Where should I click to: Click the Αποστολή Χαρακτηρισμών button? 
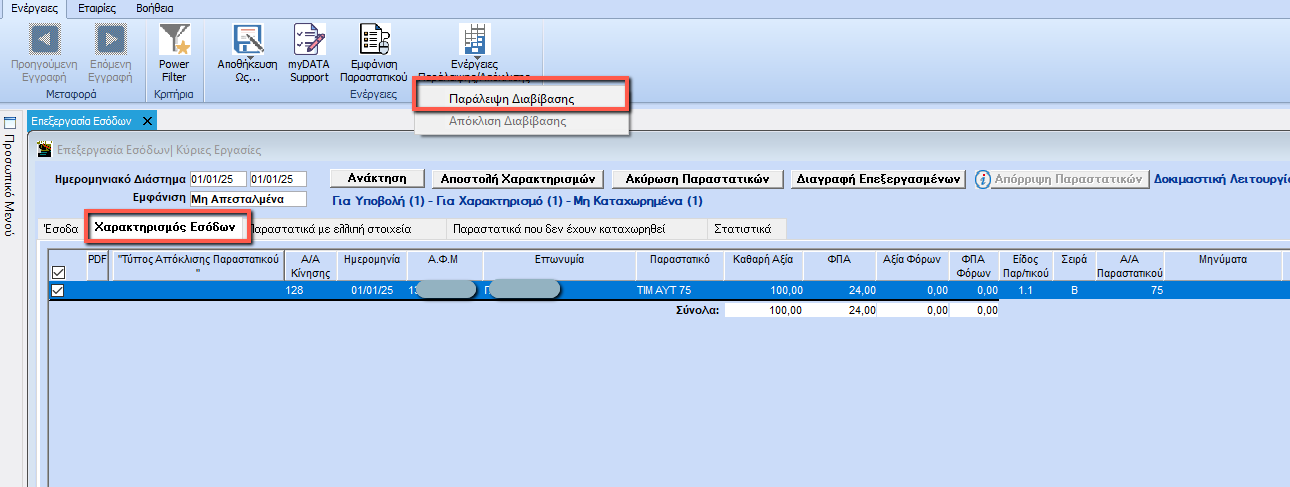coord(517,179)
